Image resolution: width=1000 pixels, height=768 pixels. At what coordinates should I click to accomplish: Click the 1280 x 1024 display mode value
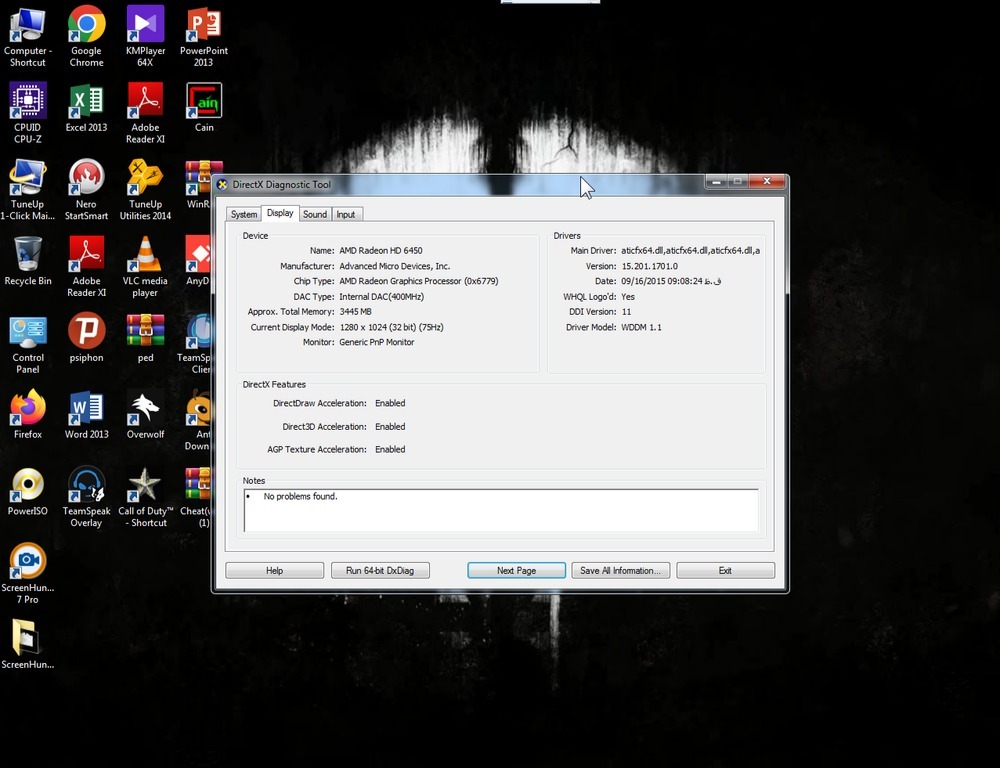coord(391,327)
